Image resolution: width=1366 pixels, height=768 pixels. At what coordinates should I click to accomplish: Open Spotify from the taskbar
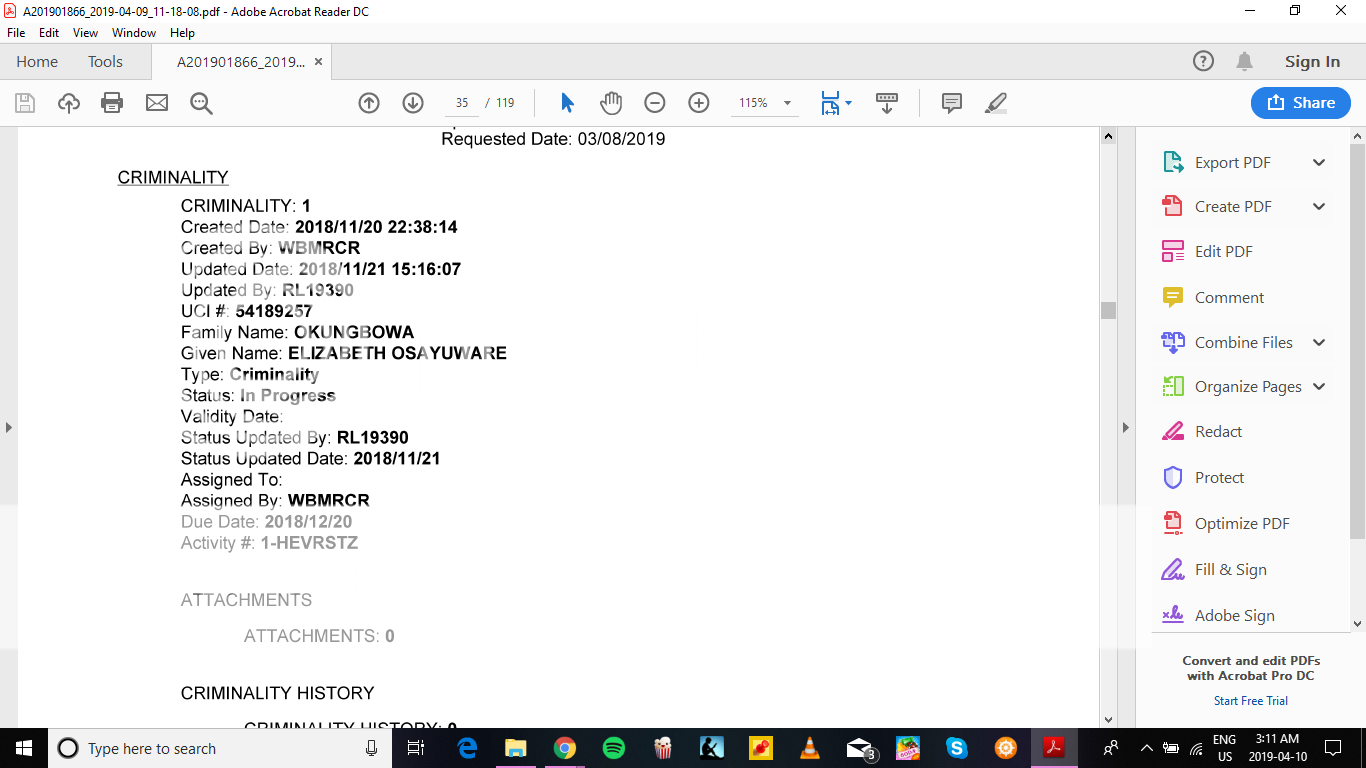(x=614, y=748)
